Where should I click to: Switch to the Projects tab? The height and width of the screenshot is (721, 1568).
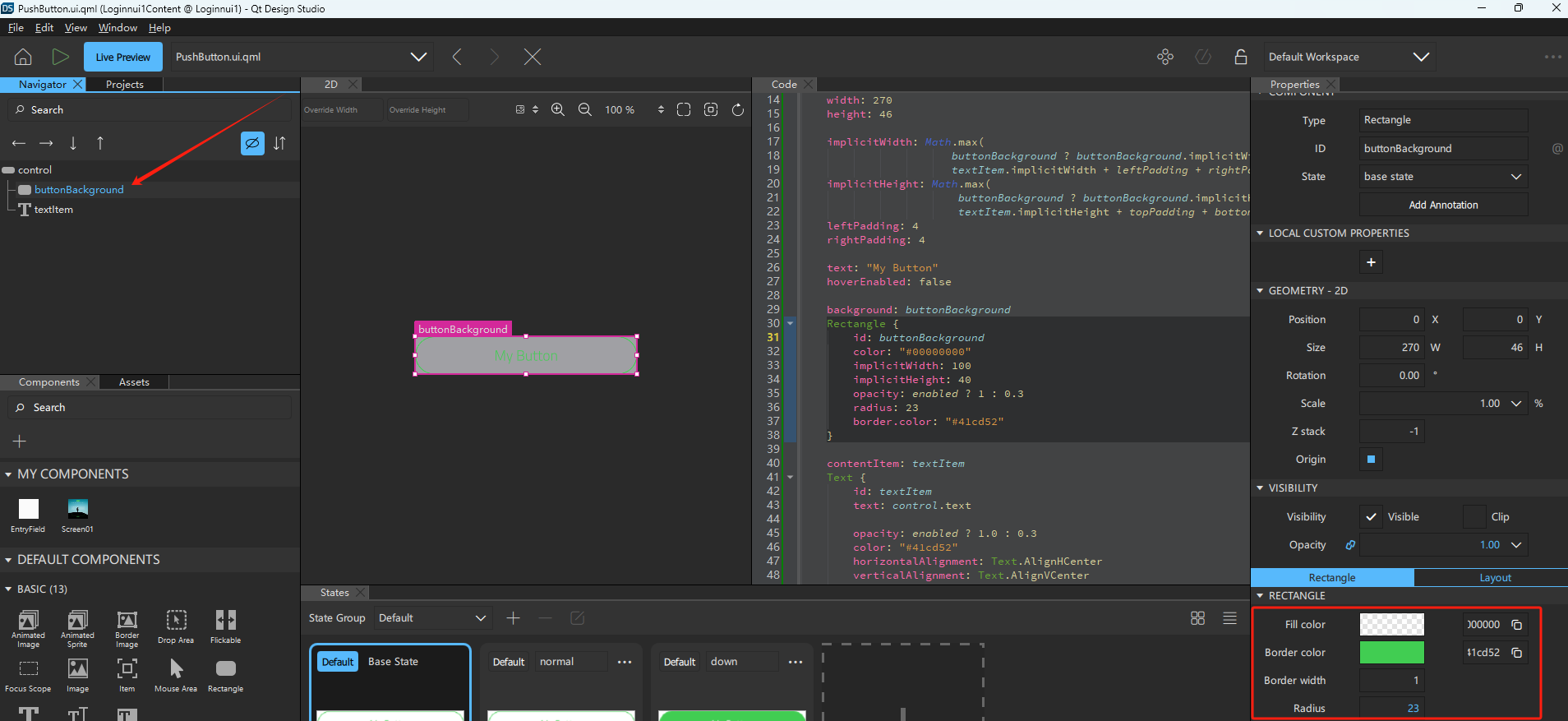click(x=125, y=85)
